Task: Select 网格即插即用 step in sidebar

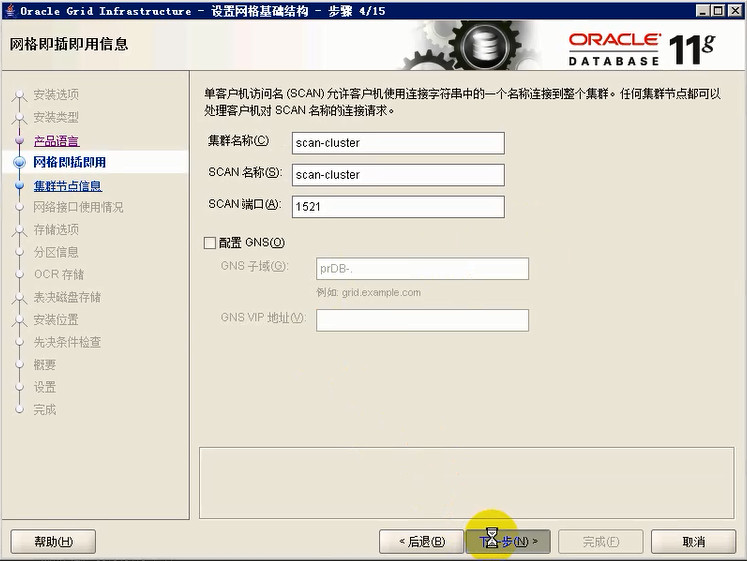Action: tap(70, 162)
